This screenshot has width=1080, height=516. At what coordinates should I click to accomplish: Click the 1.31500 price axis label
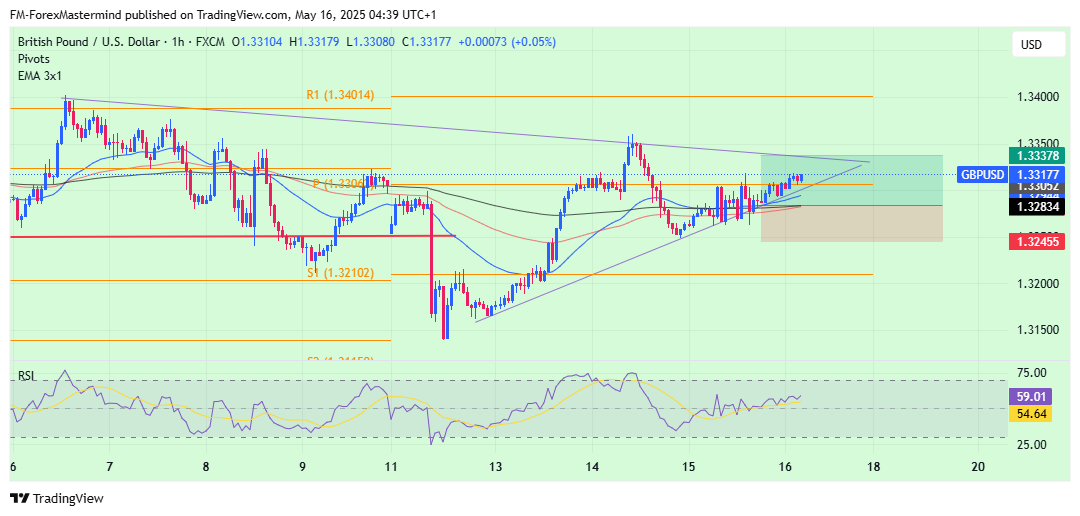click(1037, 331)
